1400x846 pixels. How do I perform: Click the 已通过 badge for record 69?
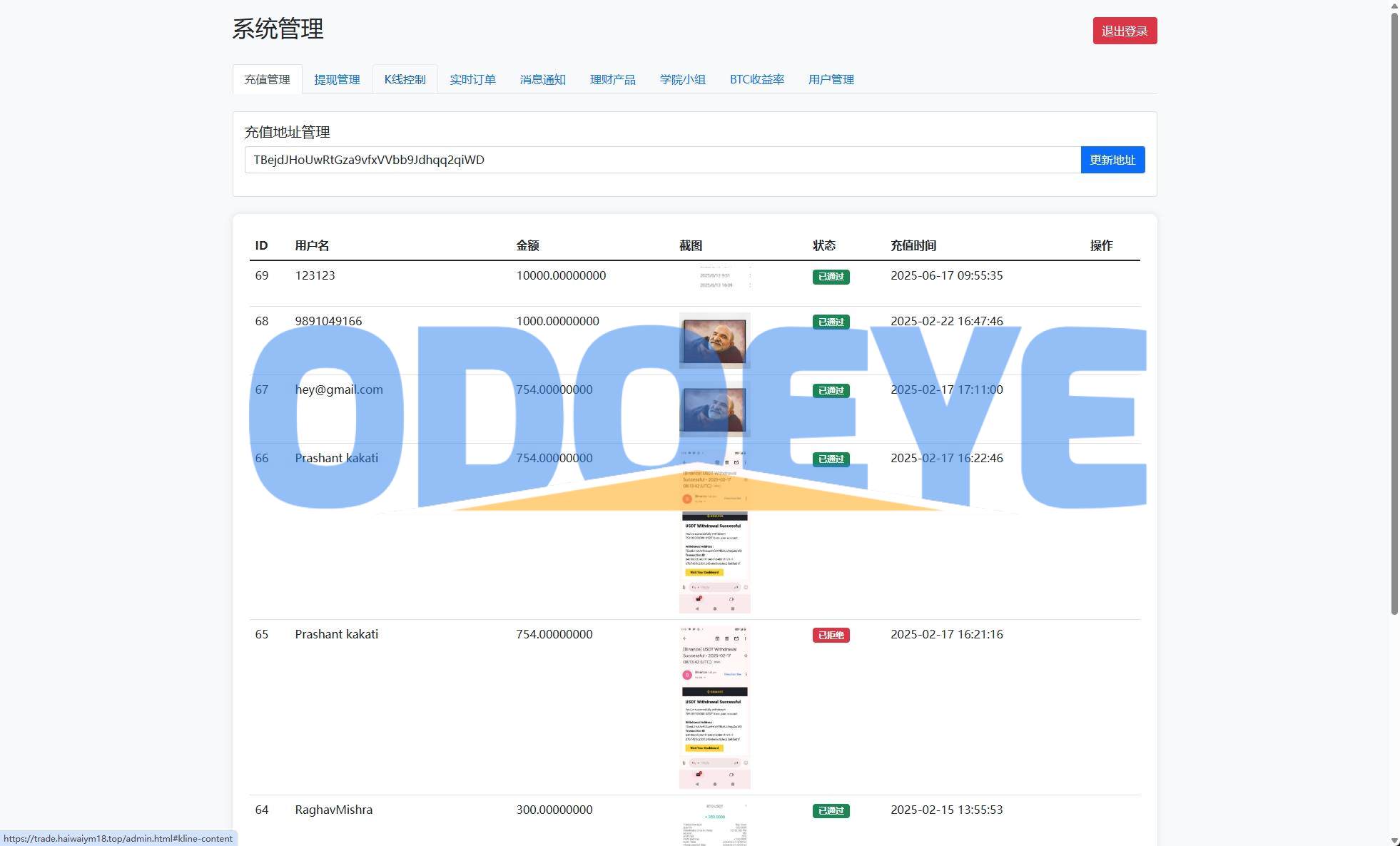(831, 277)
